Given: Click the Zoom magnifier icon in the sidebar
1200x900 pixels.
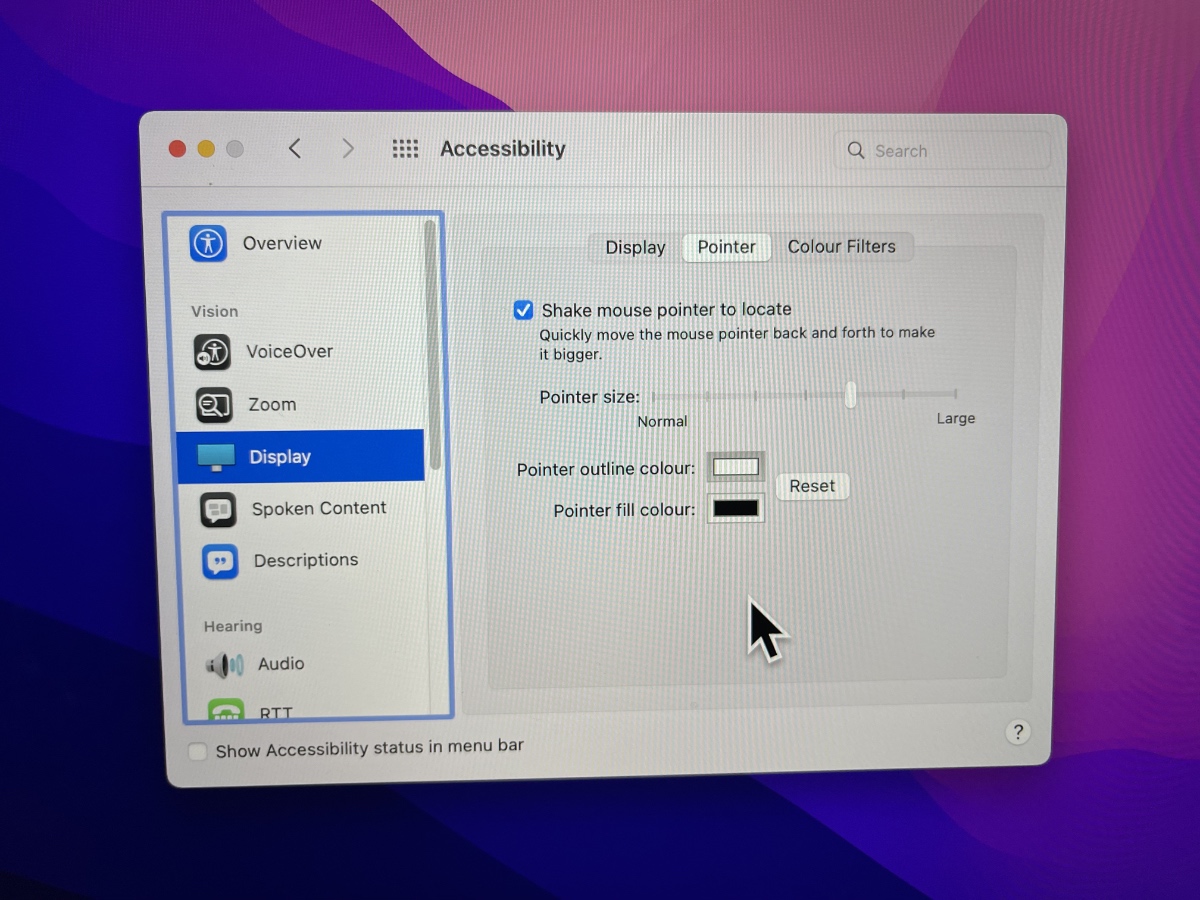Looking at the screenshot, I should (x=214, y=405).
